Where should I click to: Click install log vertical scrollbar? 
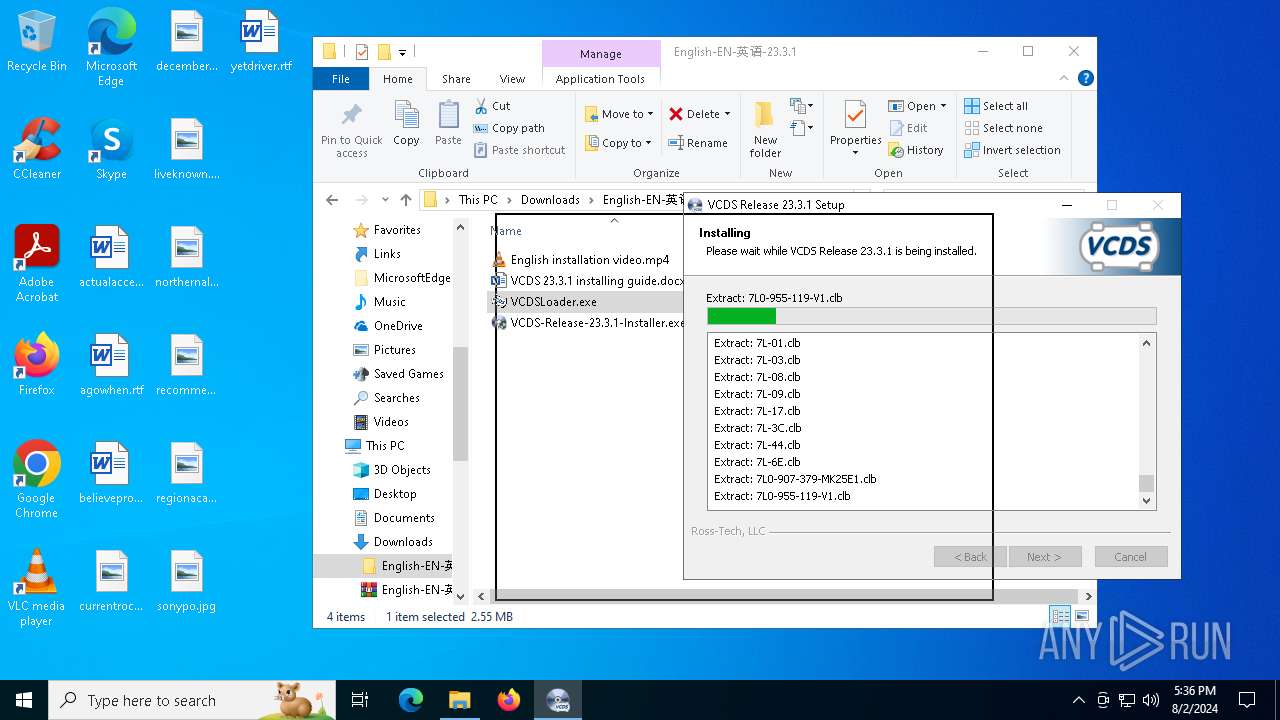[1147, 420]
